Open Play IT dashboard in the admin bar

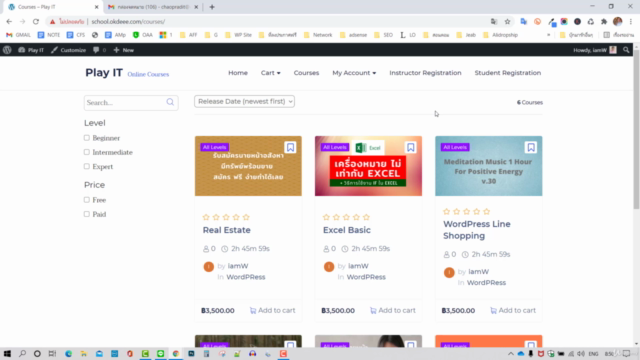[31, 50]
